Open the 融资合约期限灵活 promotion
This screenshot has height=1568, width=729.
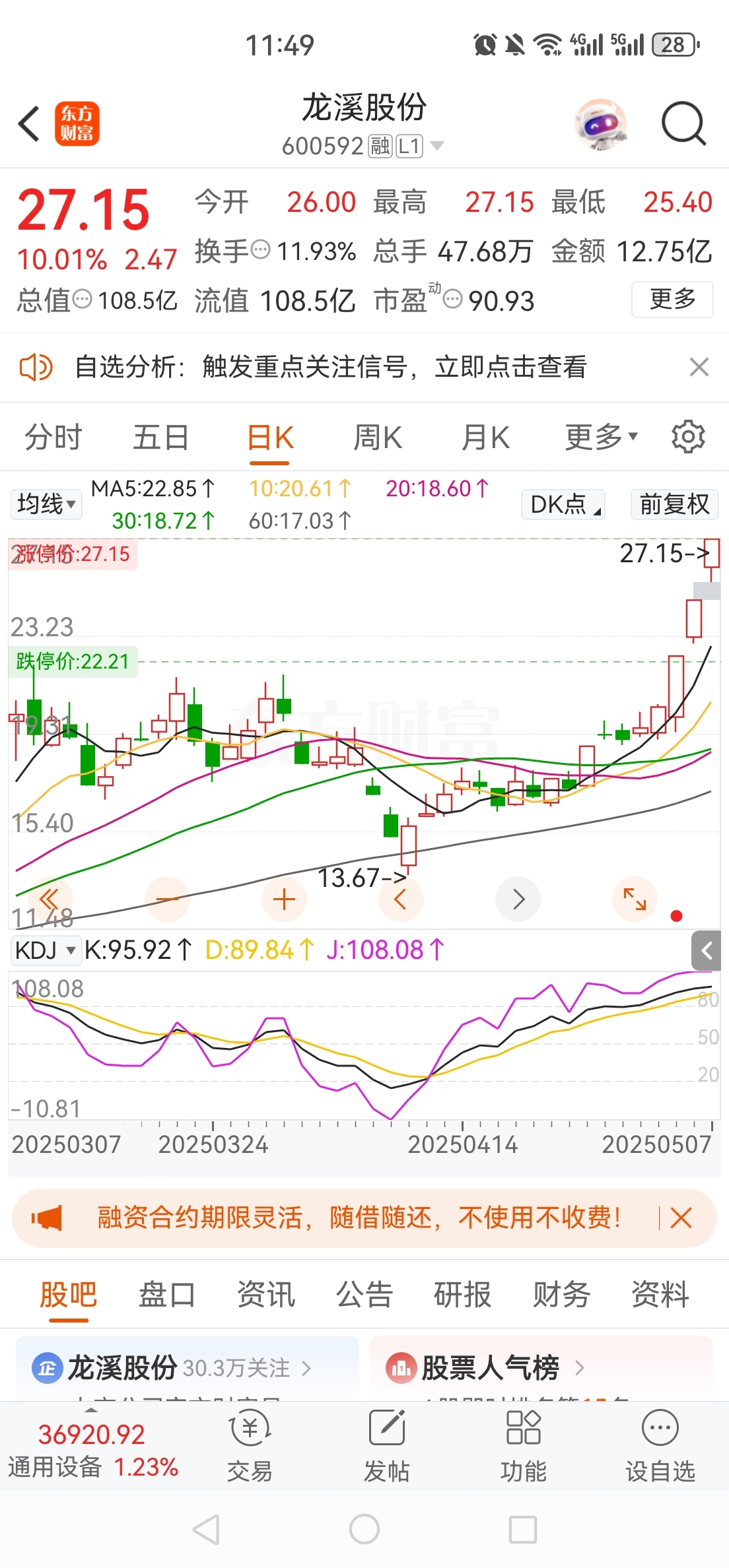[360, 1218]
